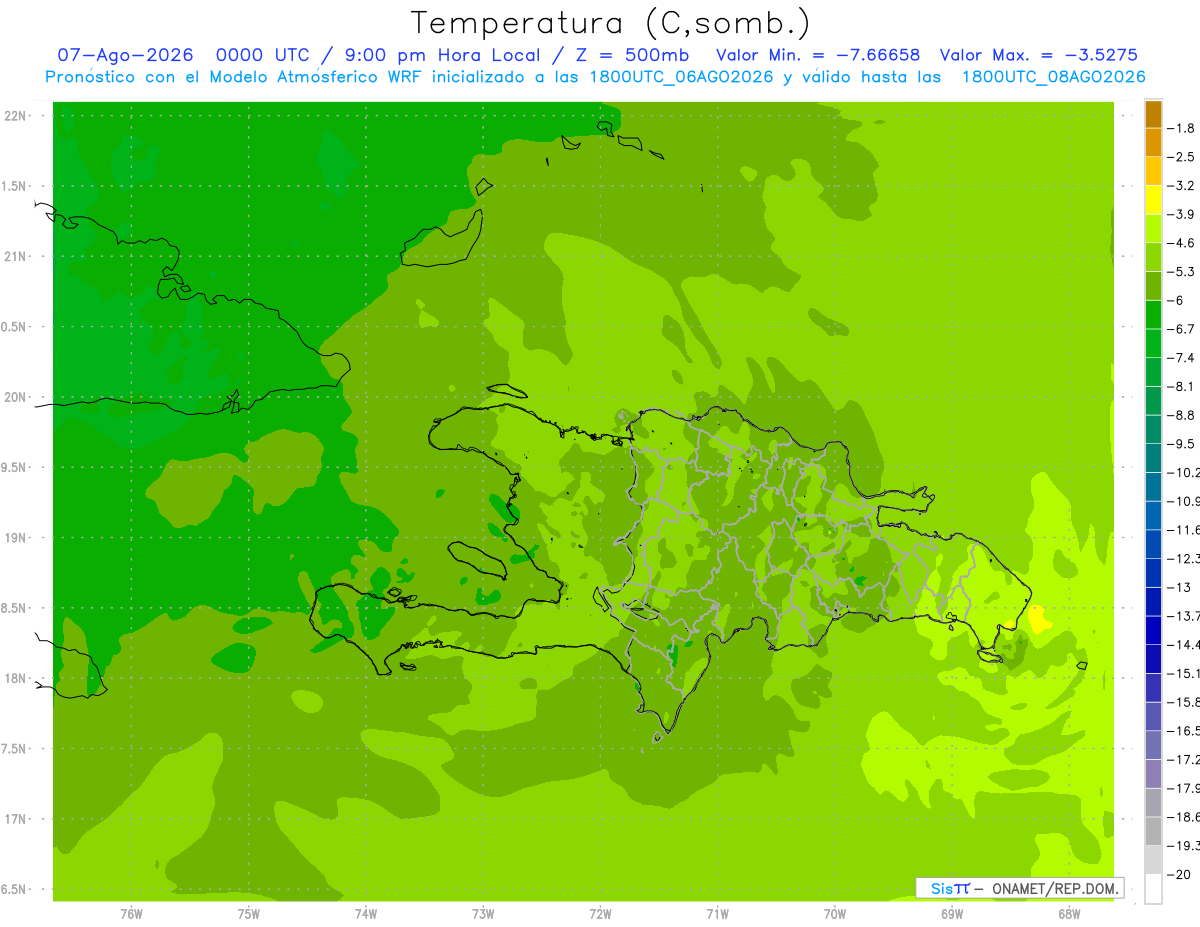
Task: Click the '71W' longitude axis label
Action: point(717,914)
